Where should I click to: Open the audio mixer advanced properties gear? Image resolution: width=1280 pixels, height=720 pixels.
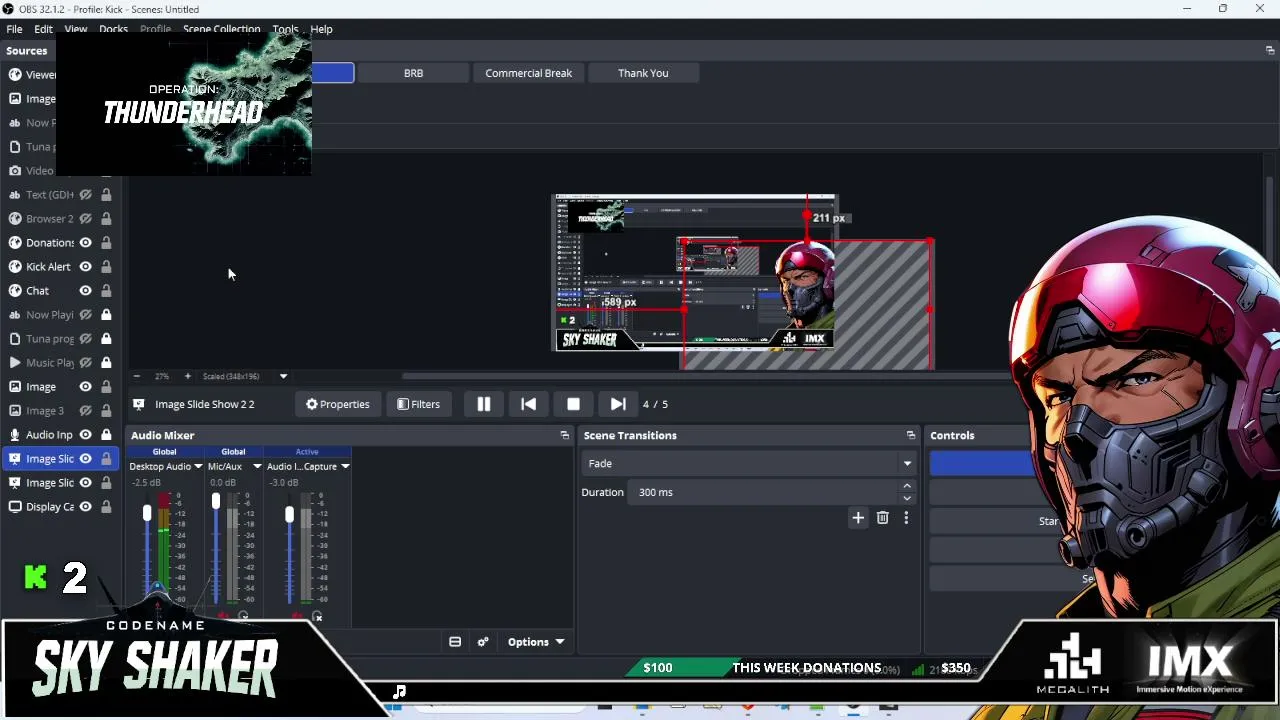(x=483, y=642)
